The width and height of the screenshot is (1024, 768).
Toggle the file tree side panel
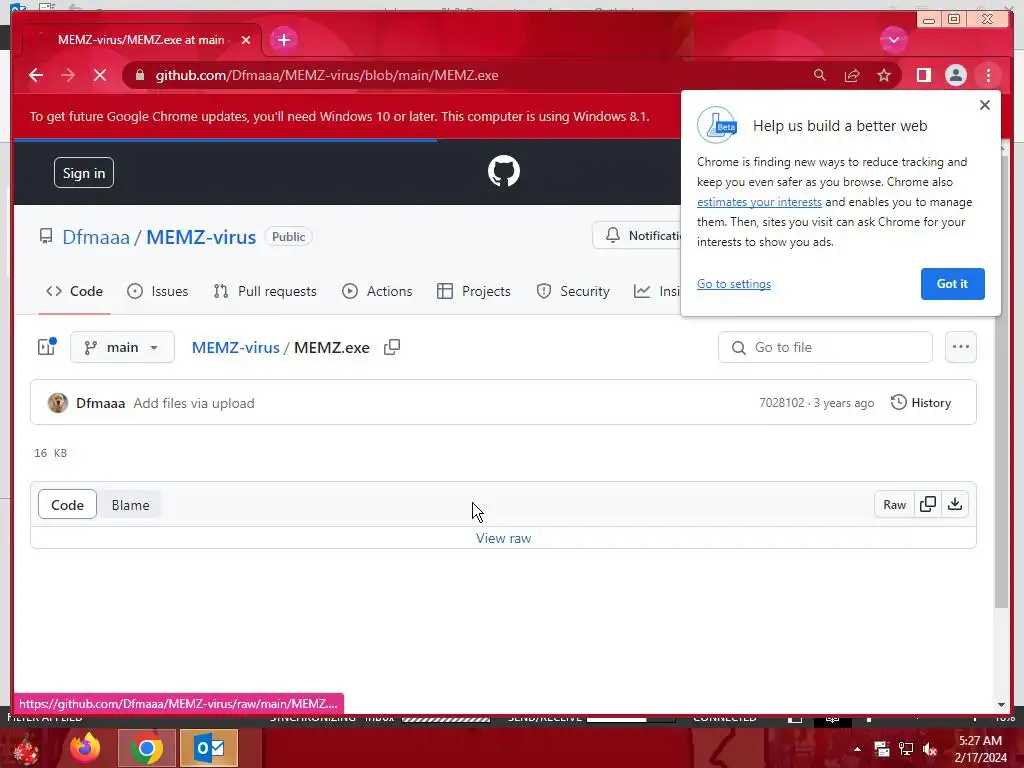coord(47,347)
